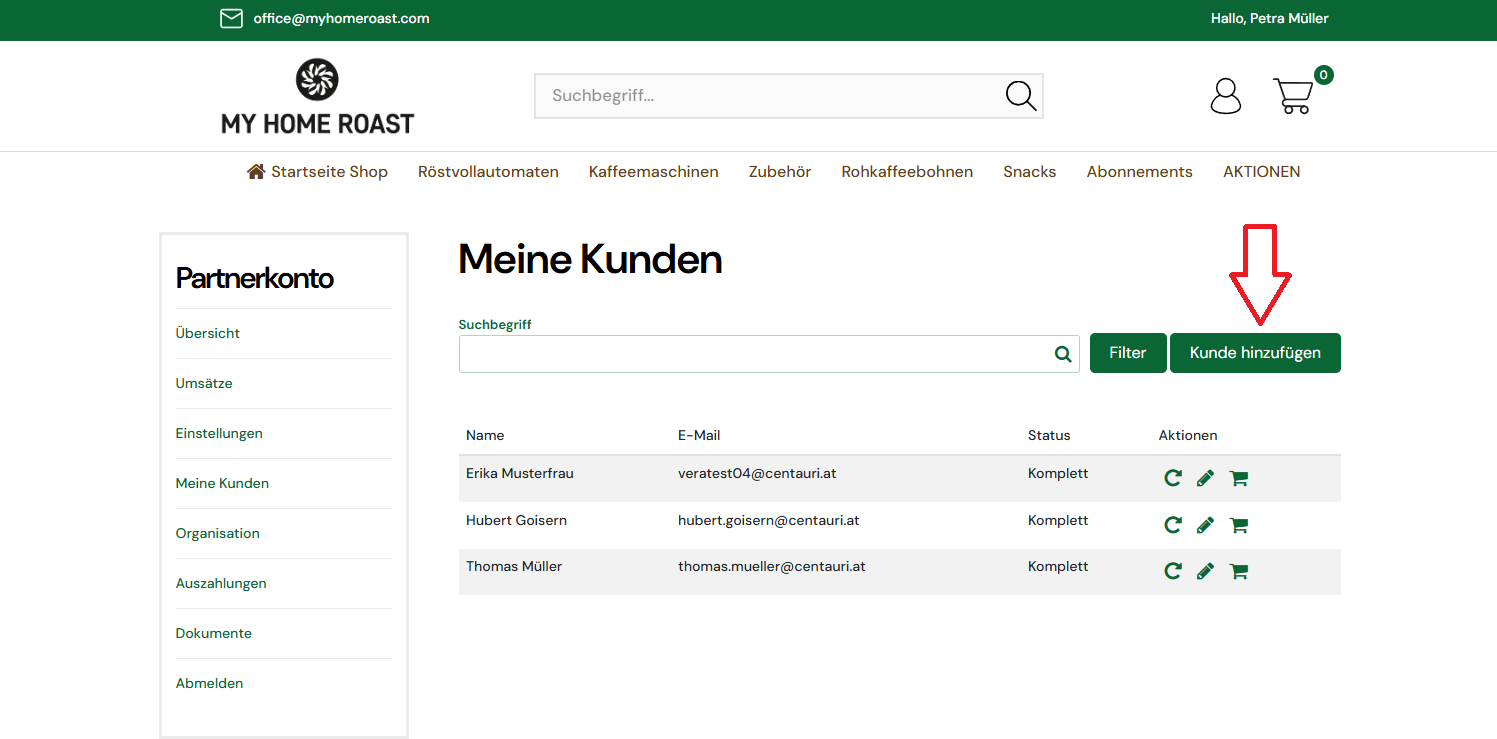Open Einstellungen in the sidebar
This screenshot has height=739, width=1497.
pyautogui.click(x=219, y=433)
